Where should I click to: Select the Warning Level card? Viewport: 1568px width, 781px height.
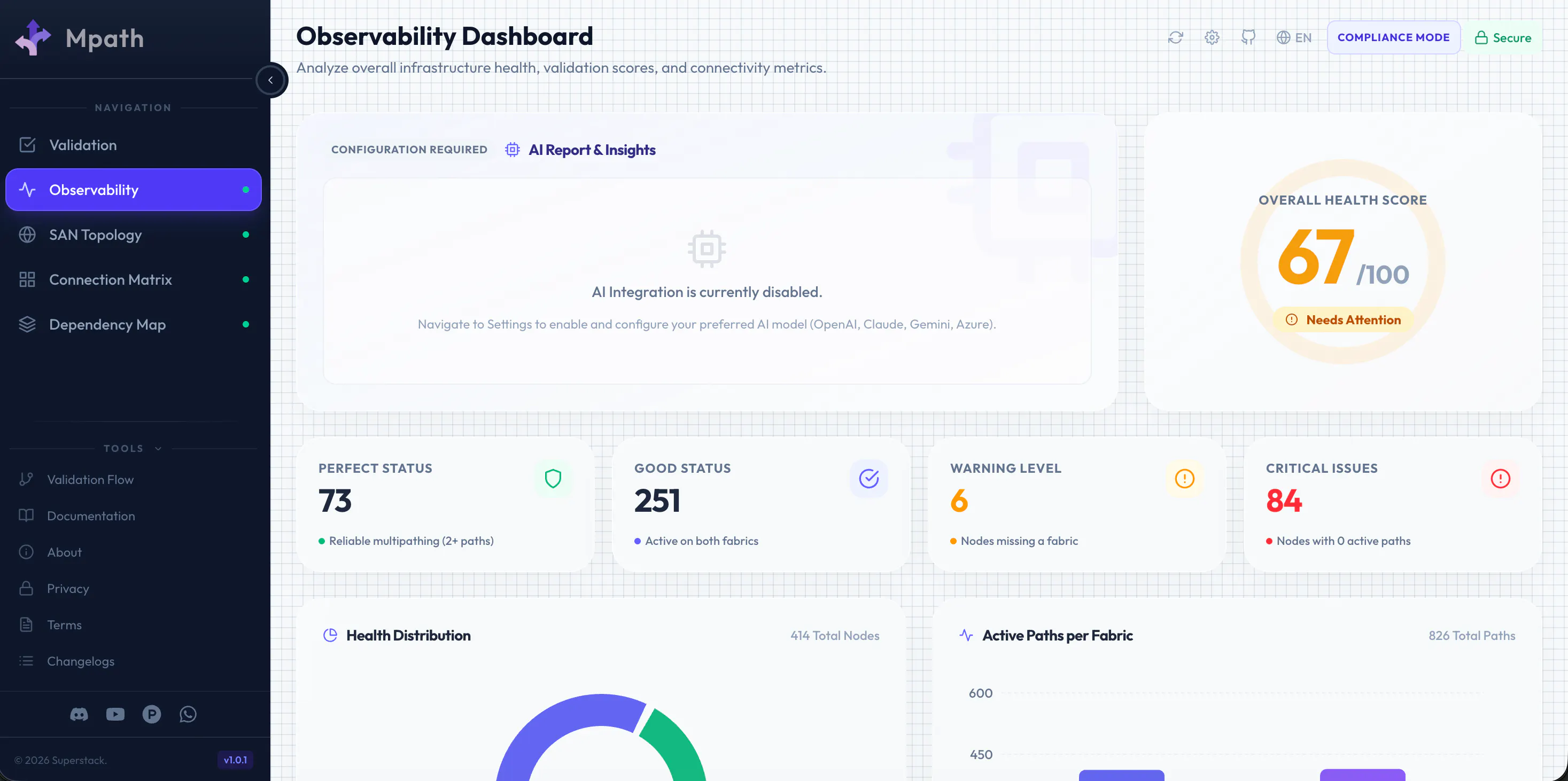point(1077,505)
